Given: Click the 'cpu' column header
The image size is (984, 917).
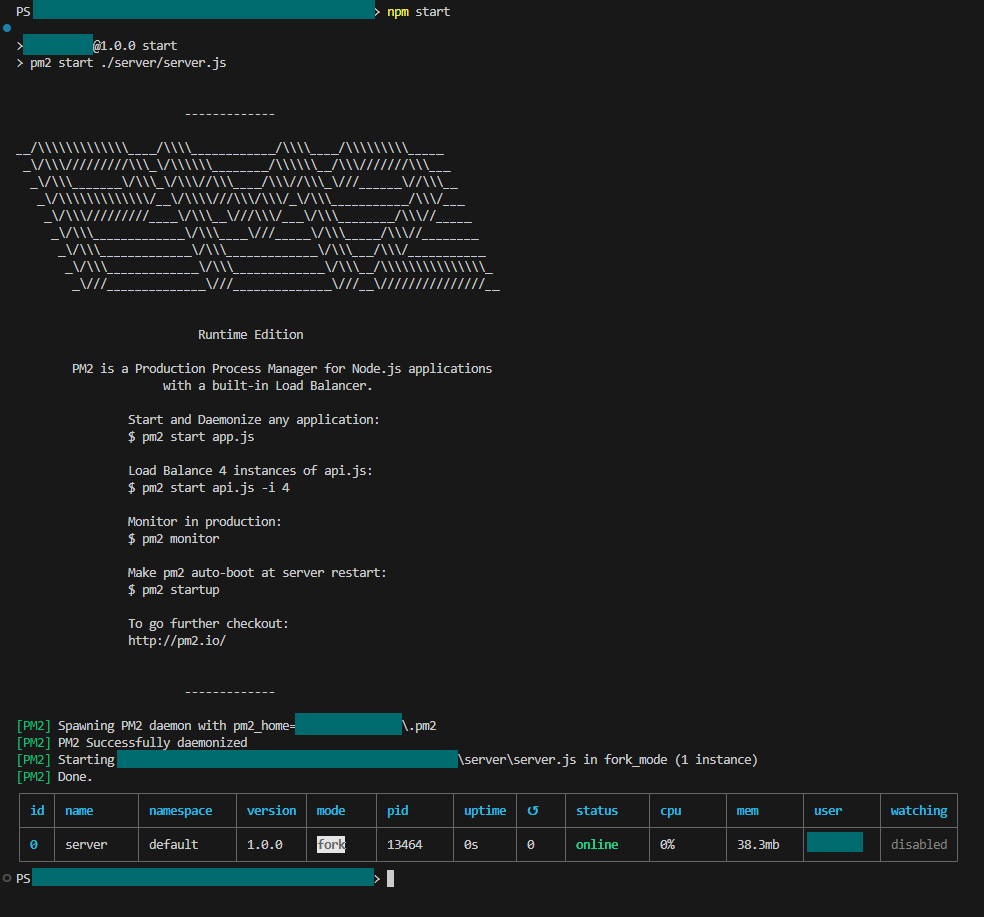Looking at the screenshot, I should point(670,810).
